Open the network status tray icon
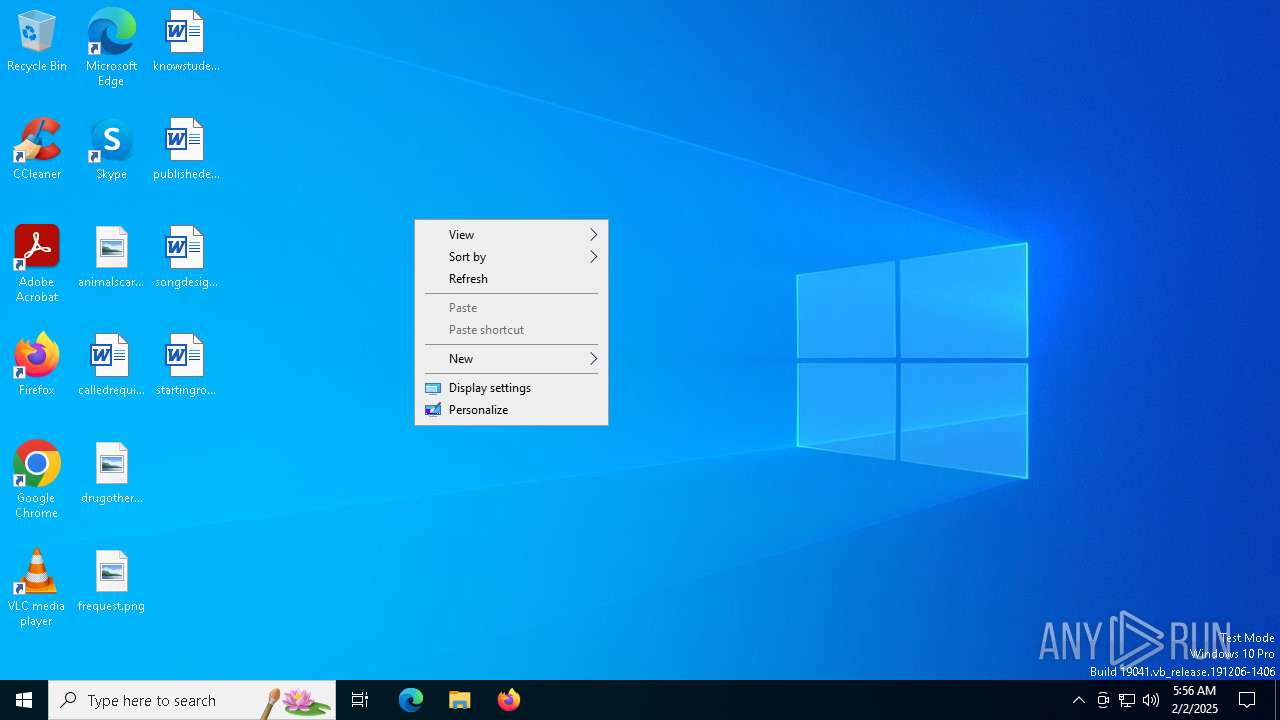Viewport: 1280px width, 720px height. (x=1127, y=700)
